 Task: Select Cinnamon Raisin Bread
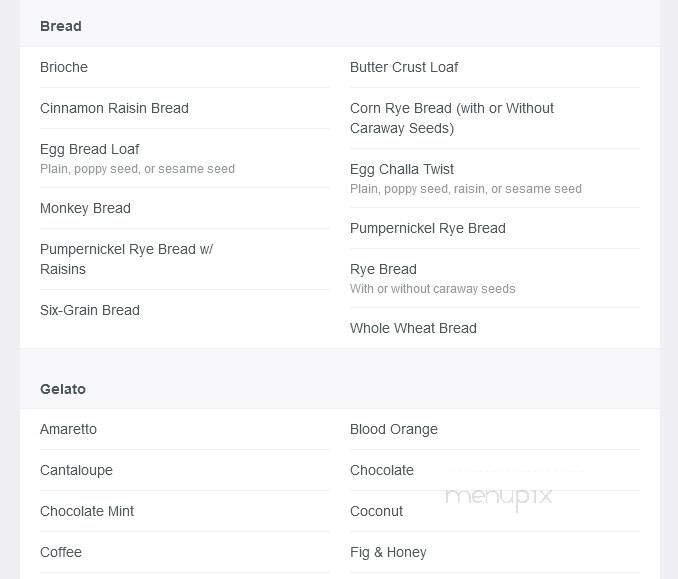click(x=114, y=108)
